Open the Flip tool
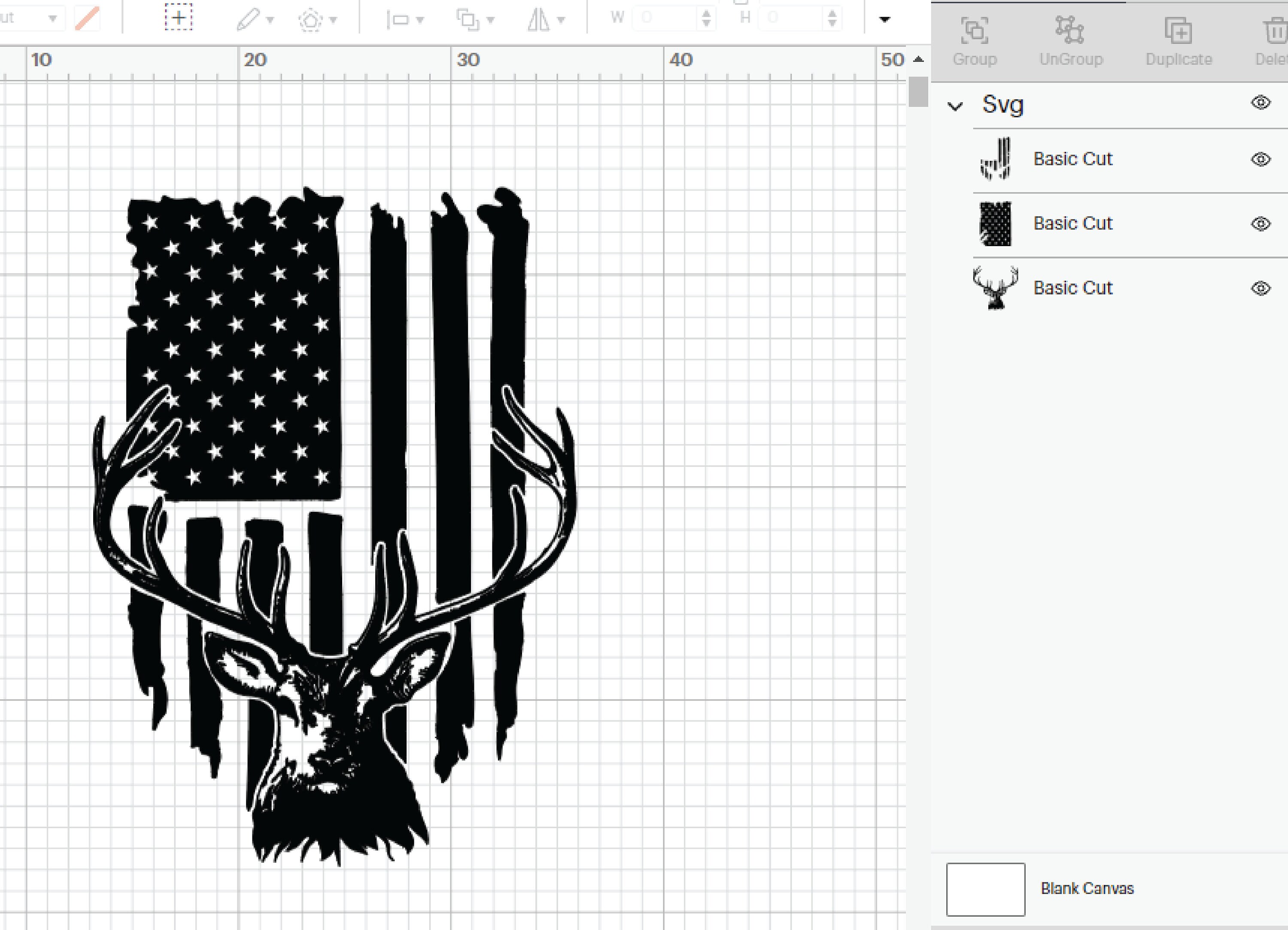This screenshot has height=930, width=1288. (x=539, y=18)
